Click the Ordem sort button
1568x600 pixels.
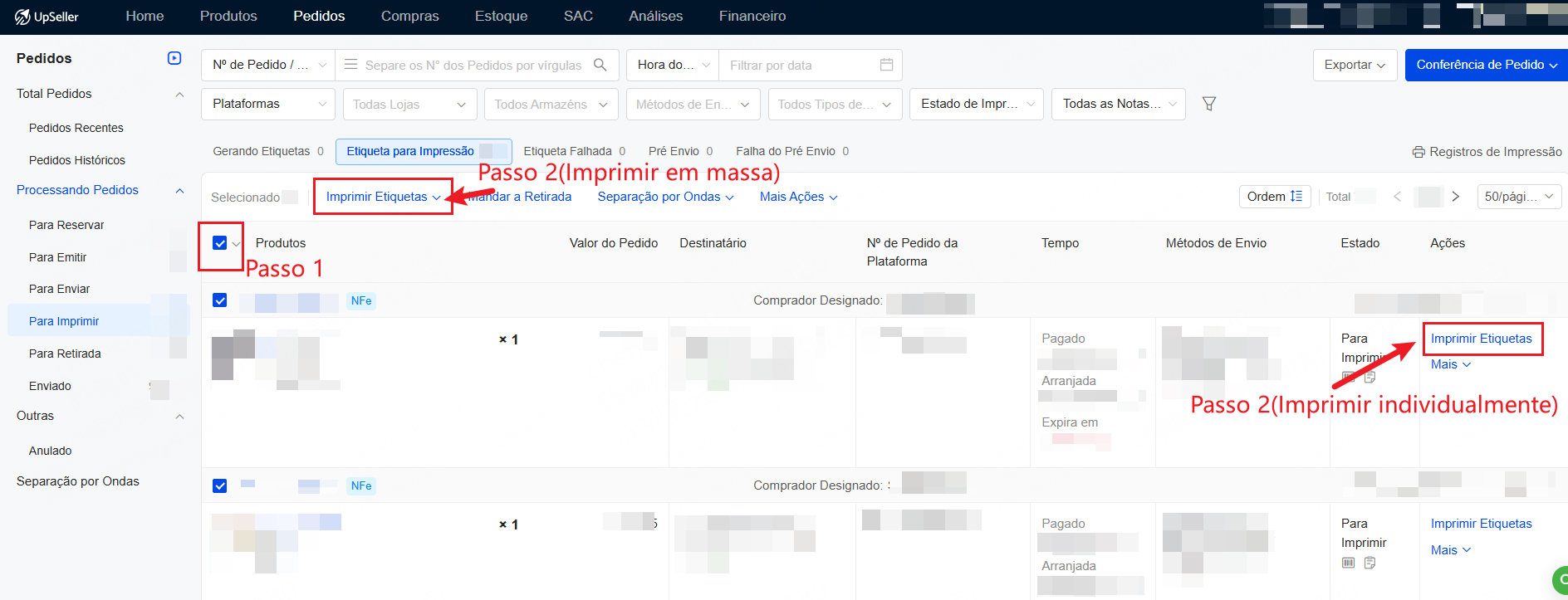tap(1275, 197)
